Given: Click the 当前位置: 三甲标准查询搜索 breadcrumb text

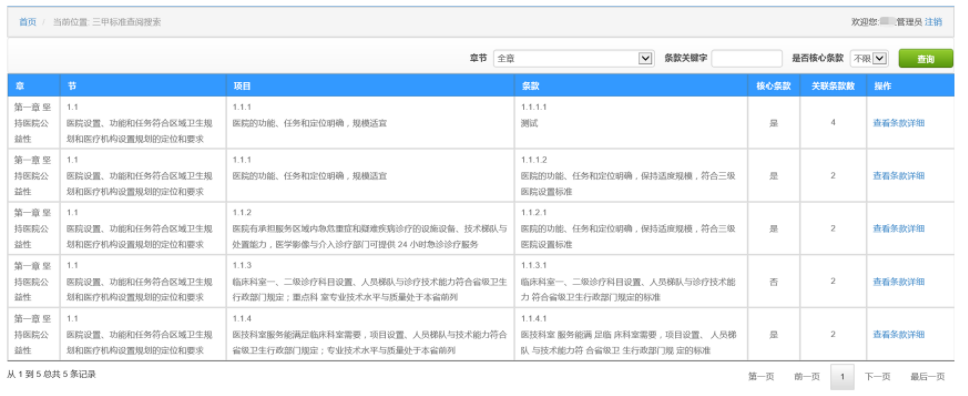Looking at the screenshot, I should coord(107,22).
